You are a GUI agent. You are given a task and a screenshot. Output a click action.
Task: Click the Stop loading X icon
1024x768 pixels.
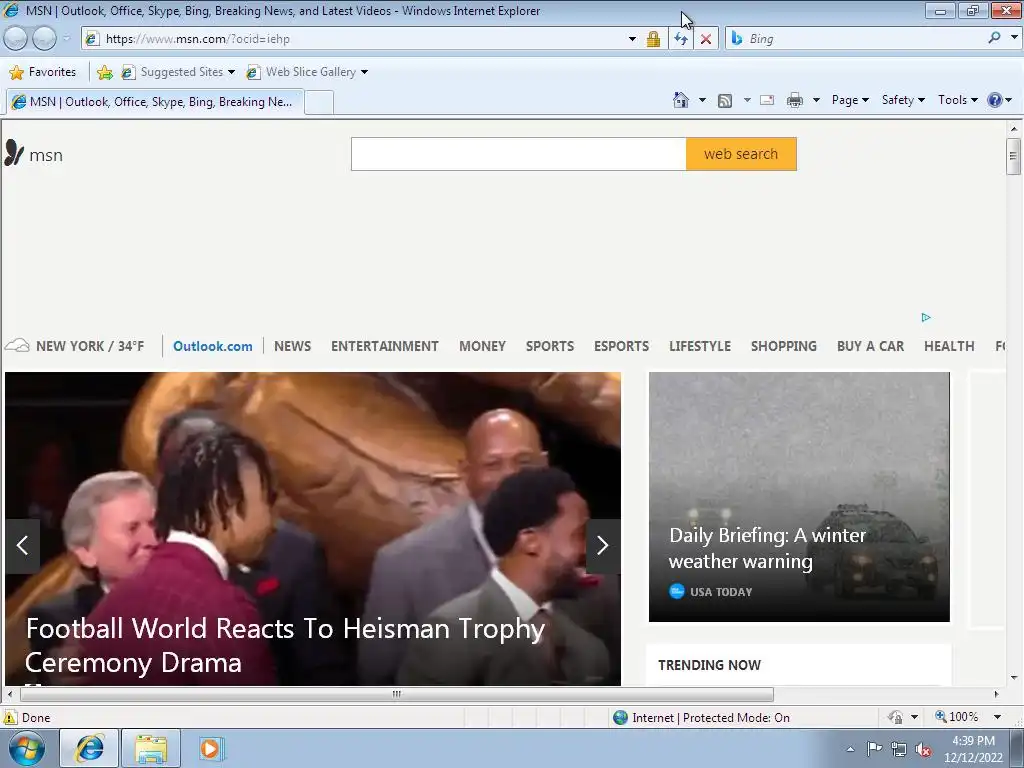pyautogui.click(x=705, y=39)
